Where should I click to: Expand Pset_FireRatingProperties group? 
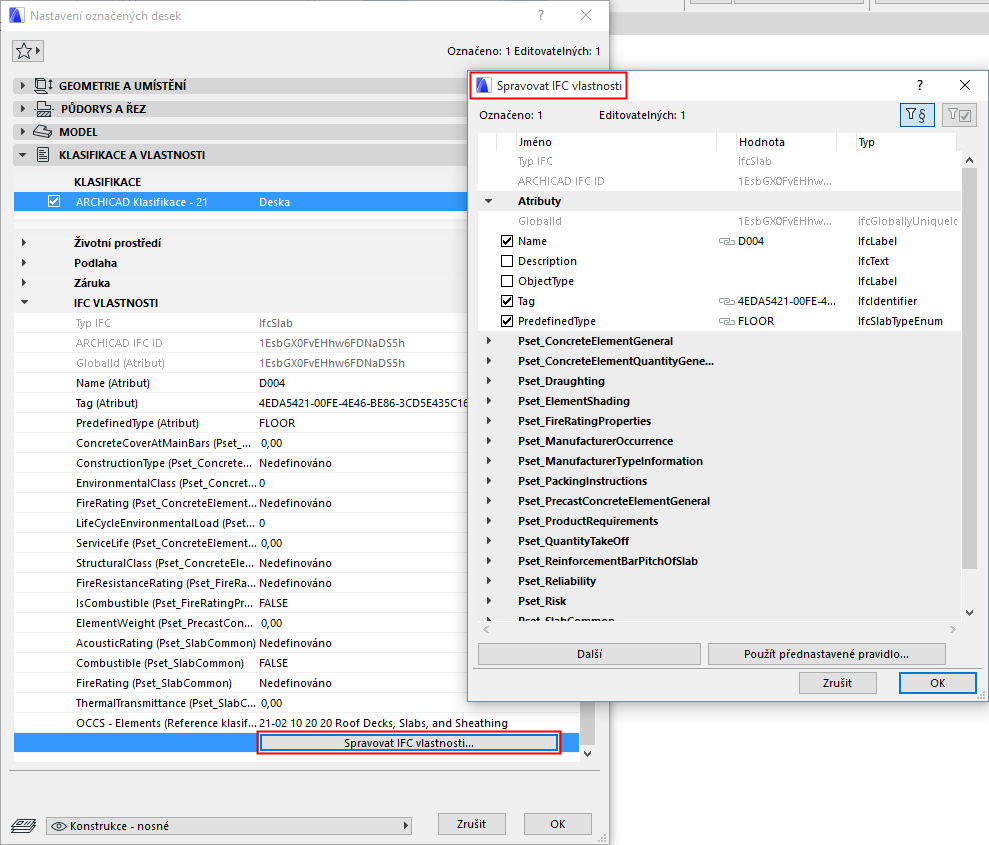pos(488,421)
